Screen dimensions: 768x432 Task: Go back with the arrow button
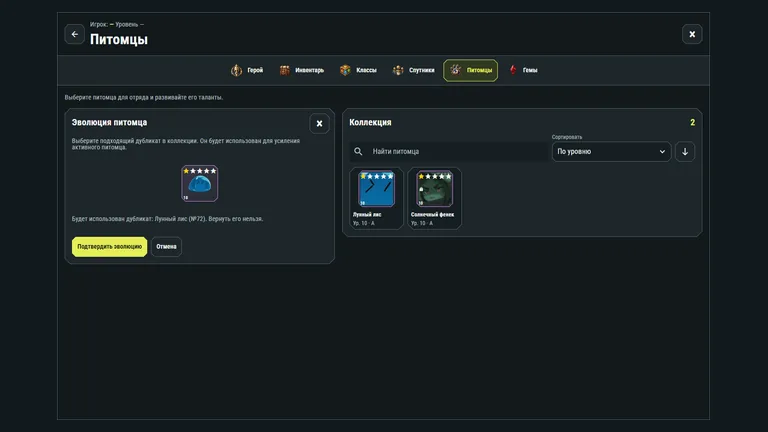click(x=74, y=34)
